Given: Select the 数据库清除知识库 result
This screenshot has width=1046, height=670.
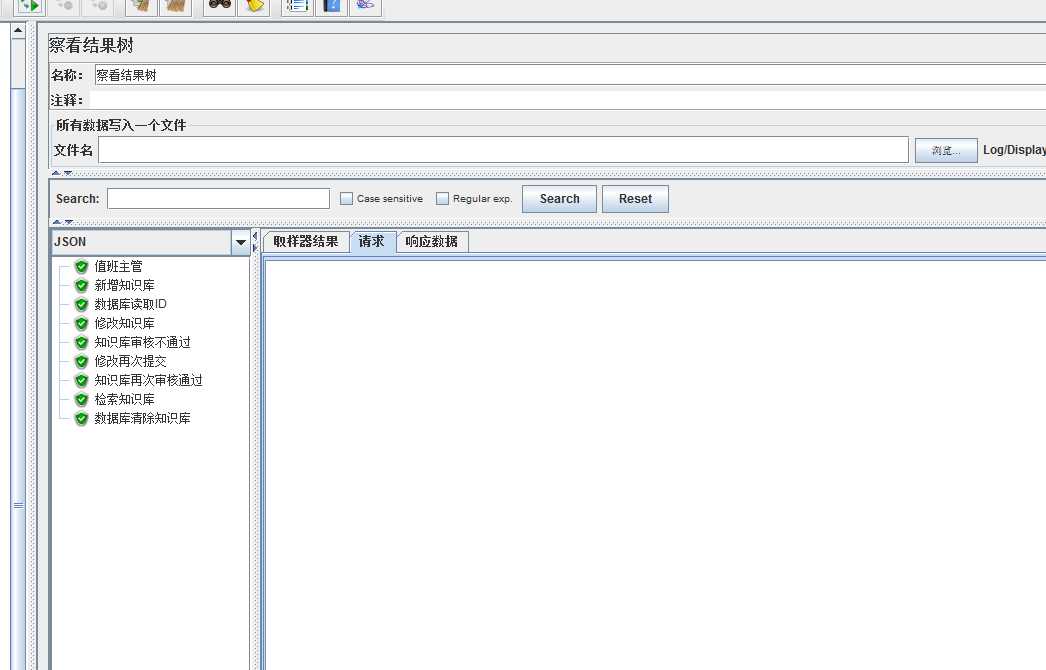Looking at the screenshot, I should coord(142,418).
